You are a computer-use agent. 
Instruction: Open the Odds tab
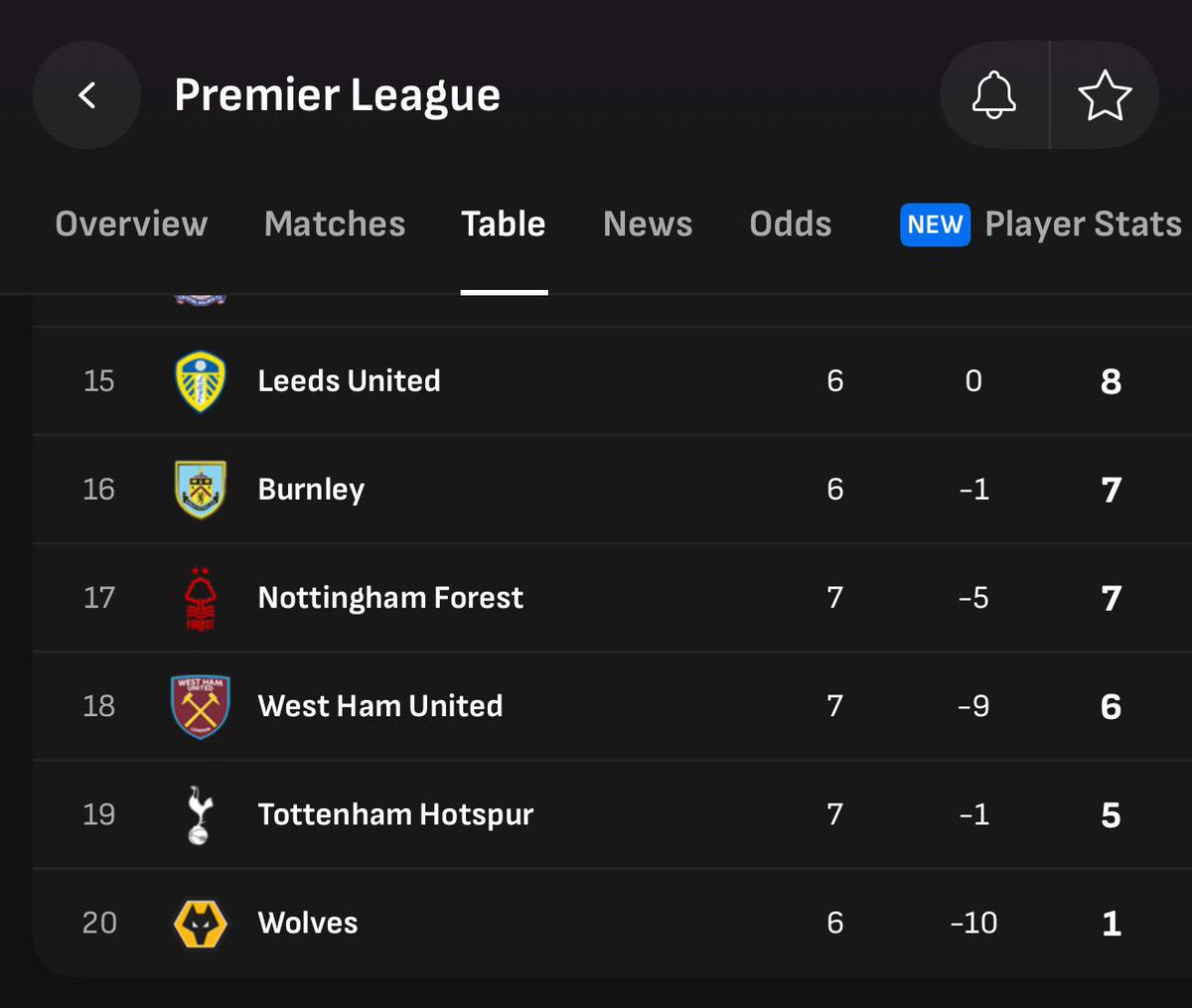click(x=791, y=224)
